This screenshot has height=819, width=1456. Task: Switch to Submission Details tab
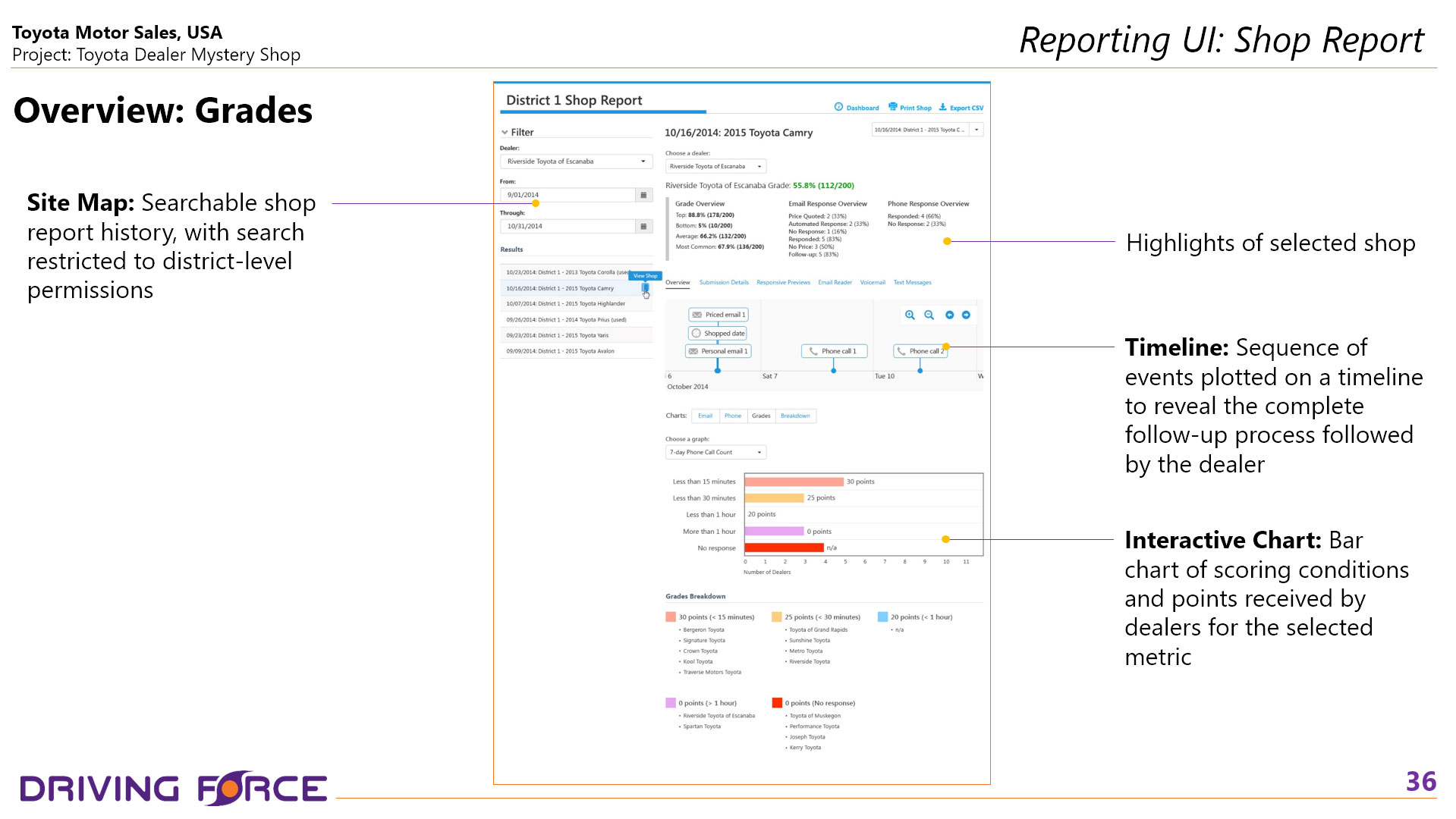coord(724,283)
